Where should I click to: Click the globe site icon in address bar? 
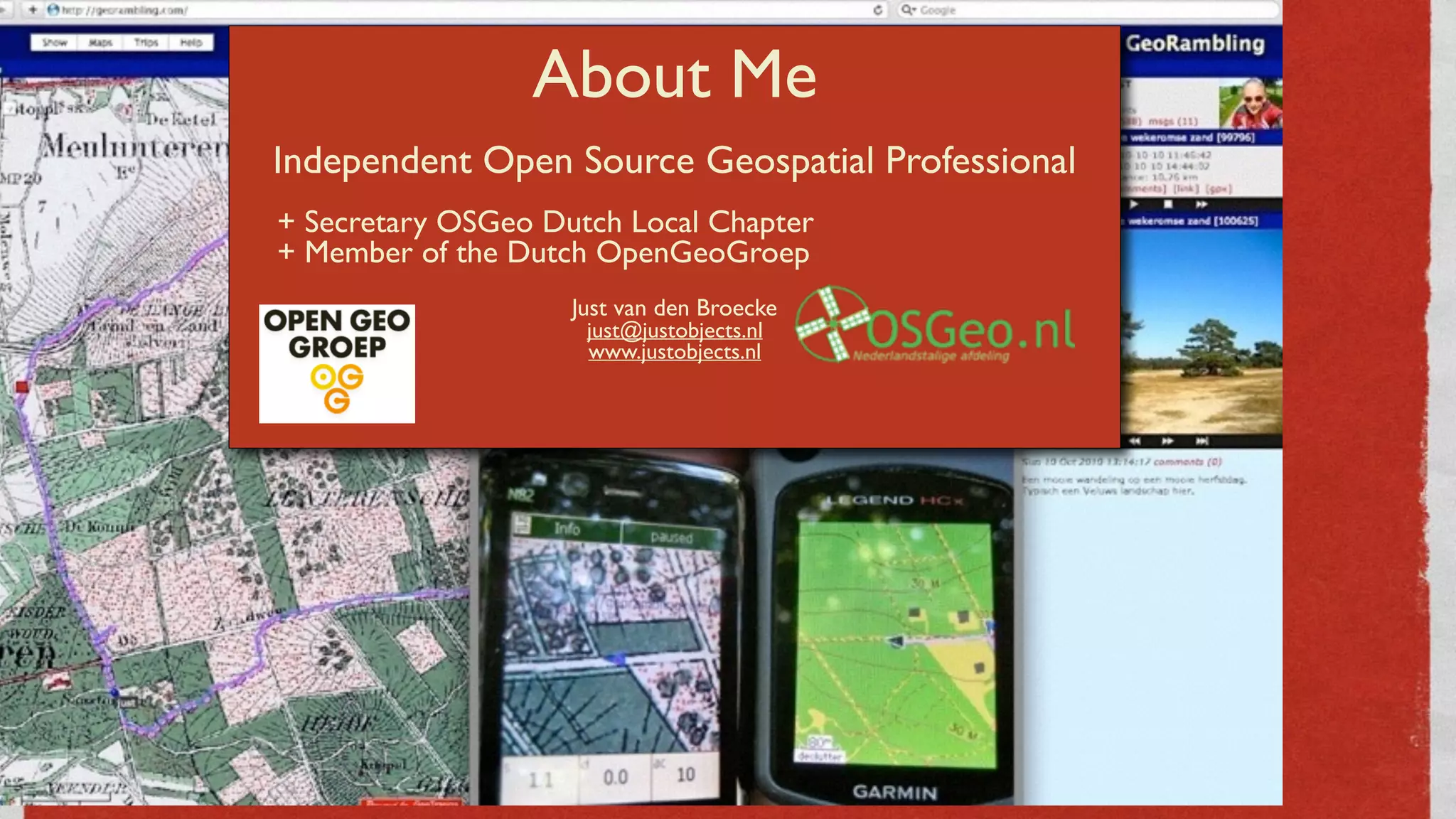click(53, 10)
